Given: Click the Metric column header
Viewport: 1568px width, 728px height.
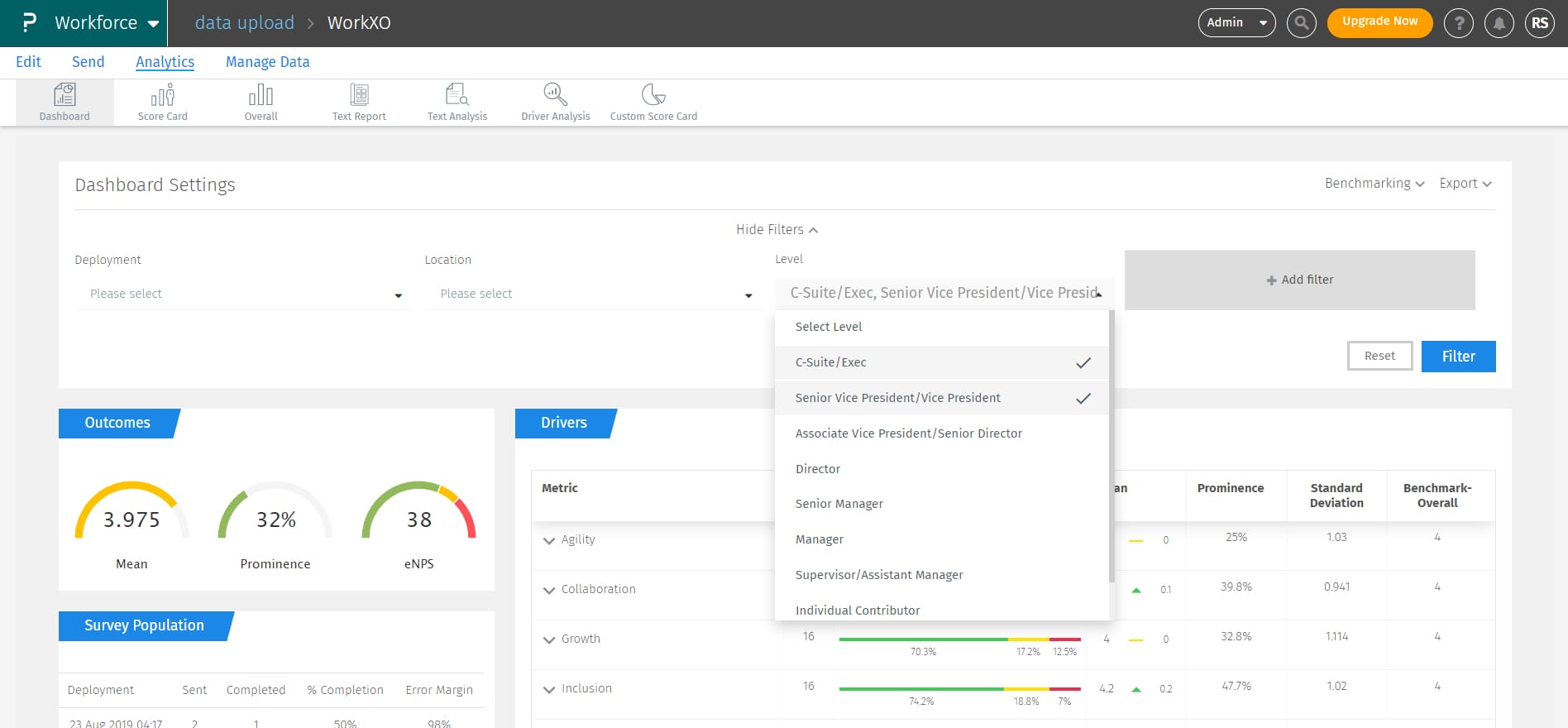Looking at the screenshot, I should (x=560, y=488).
